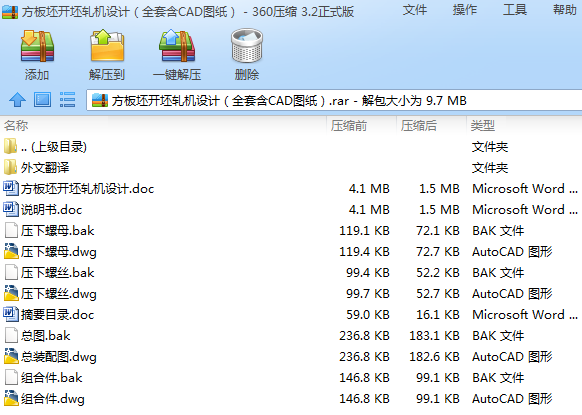The height and width of the screenshot is (415, 582).
Task: Click the 删除 (Delete) trash icon
Action: tap(247, 46)
